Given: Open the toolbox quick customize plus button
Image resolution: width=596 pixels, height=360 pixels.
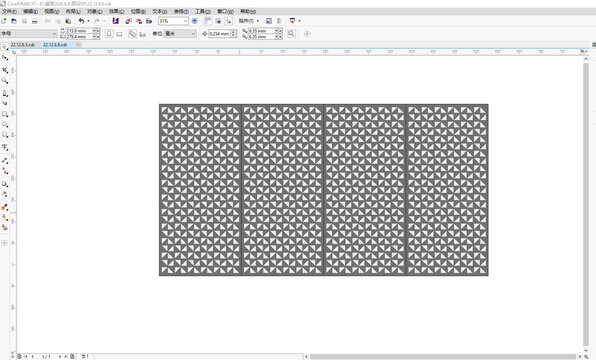Looking at the screenshot, I should coord(5,243).
